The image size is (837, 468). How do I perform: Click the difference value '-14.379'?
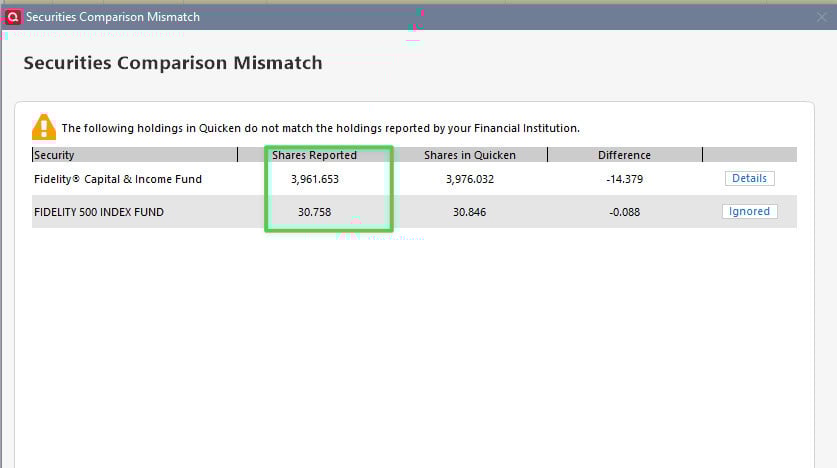625,179
